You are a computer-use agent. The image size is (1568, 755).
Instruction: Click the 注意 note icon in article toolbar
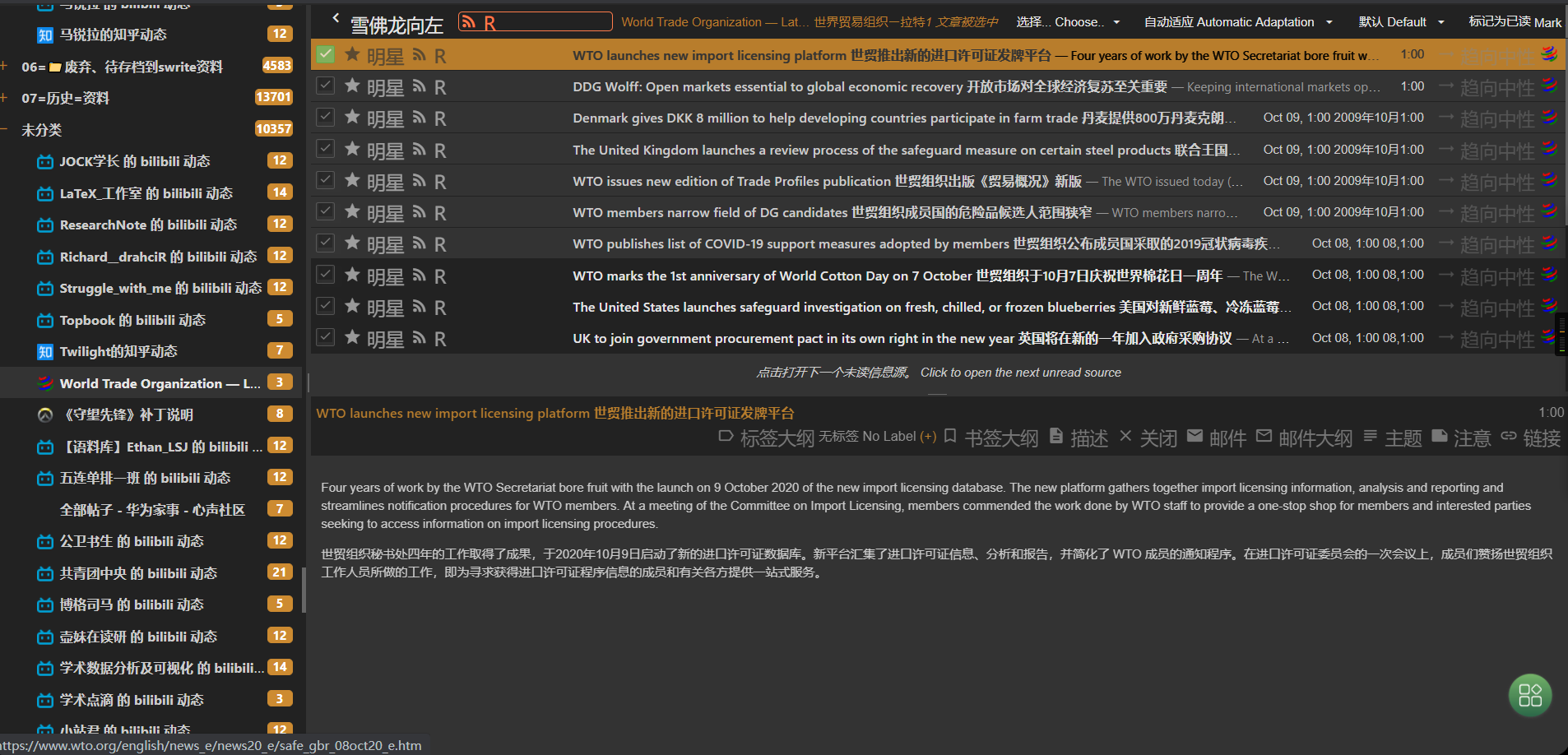tap(1440, 437)
